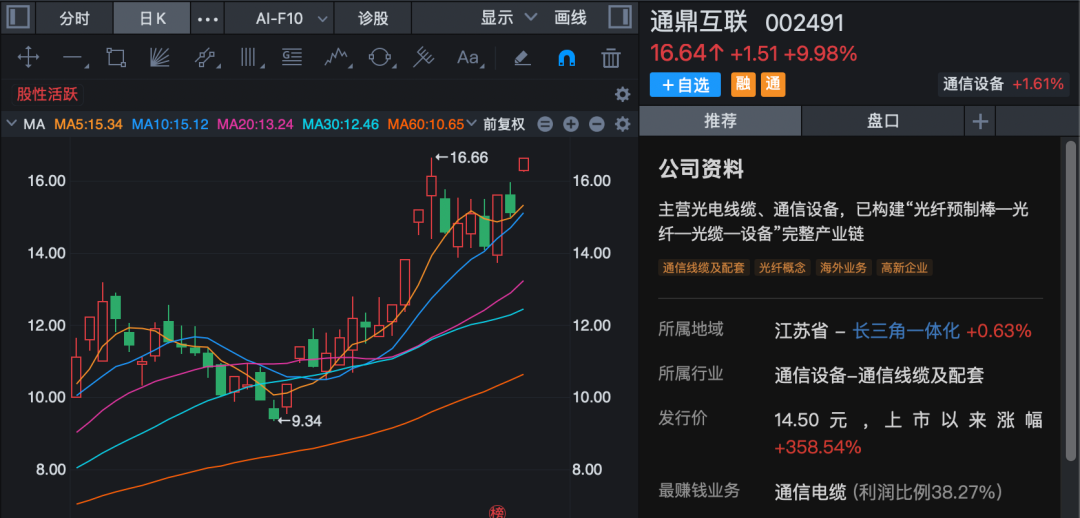Select the crosshair move tool
Screen dimensions: 1080x518
pyautogui.click(x=29, y=58)
